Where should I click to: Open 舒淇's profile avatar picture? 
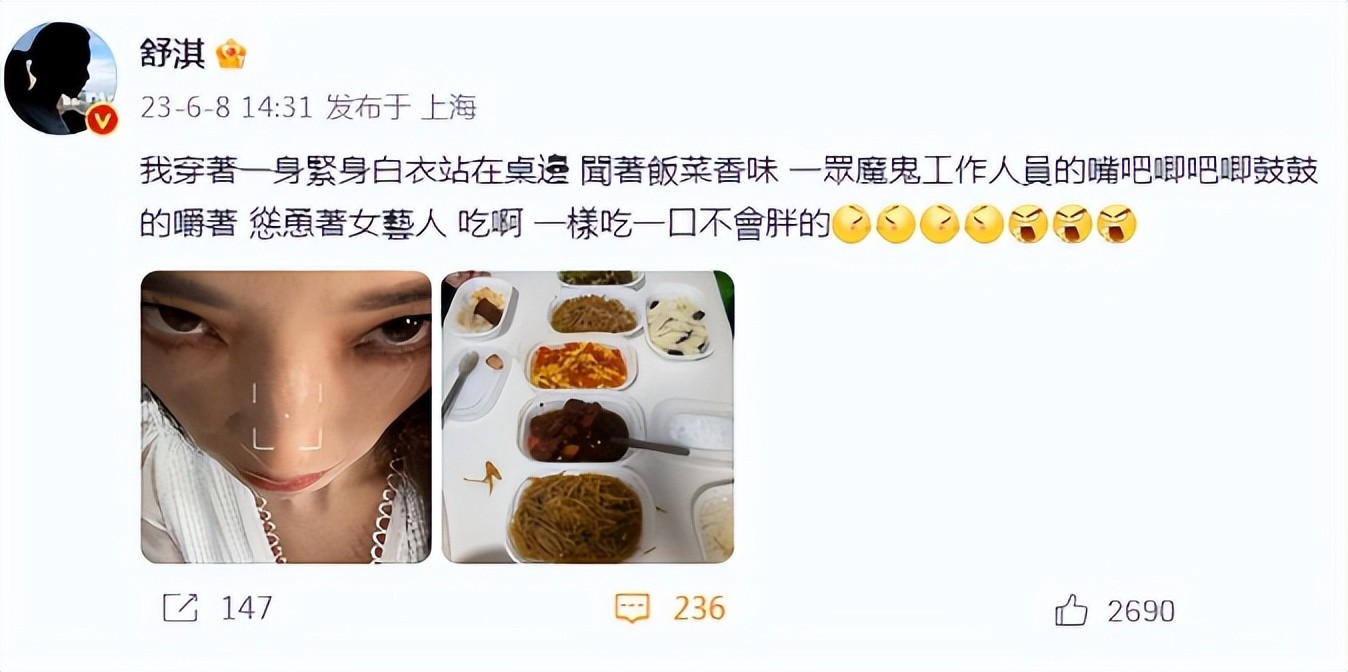pos(60,77)
